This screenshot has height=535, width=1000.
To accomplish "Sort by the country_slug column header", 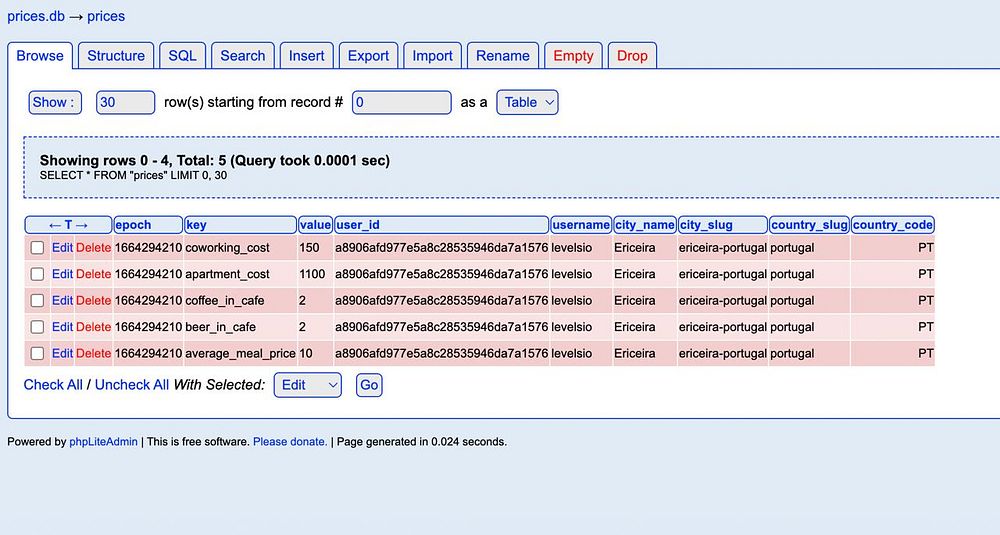I will coord(809,225).
